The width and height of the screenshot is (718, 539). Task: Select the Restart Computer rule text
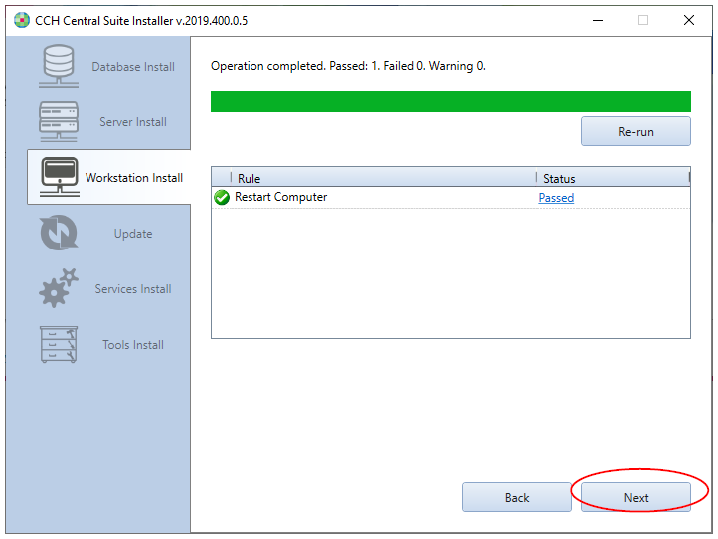pos(281,197)
